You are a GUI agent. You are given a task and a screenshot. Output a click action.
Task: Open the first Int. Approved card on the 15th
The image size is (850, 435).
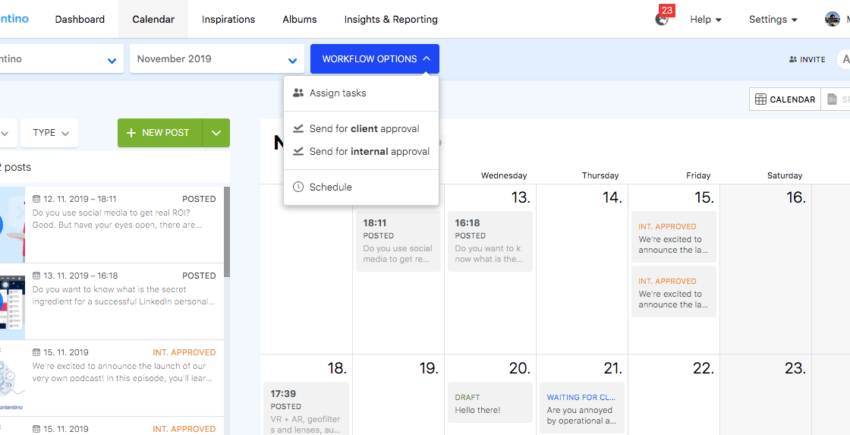pos(674,236)
